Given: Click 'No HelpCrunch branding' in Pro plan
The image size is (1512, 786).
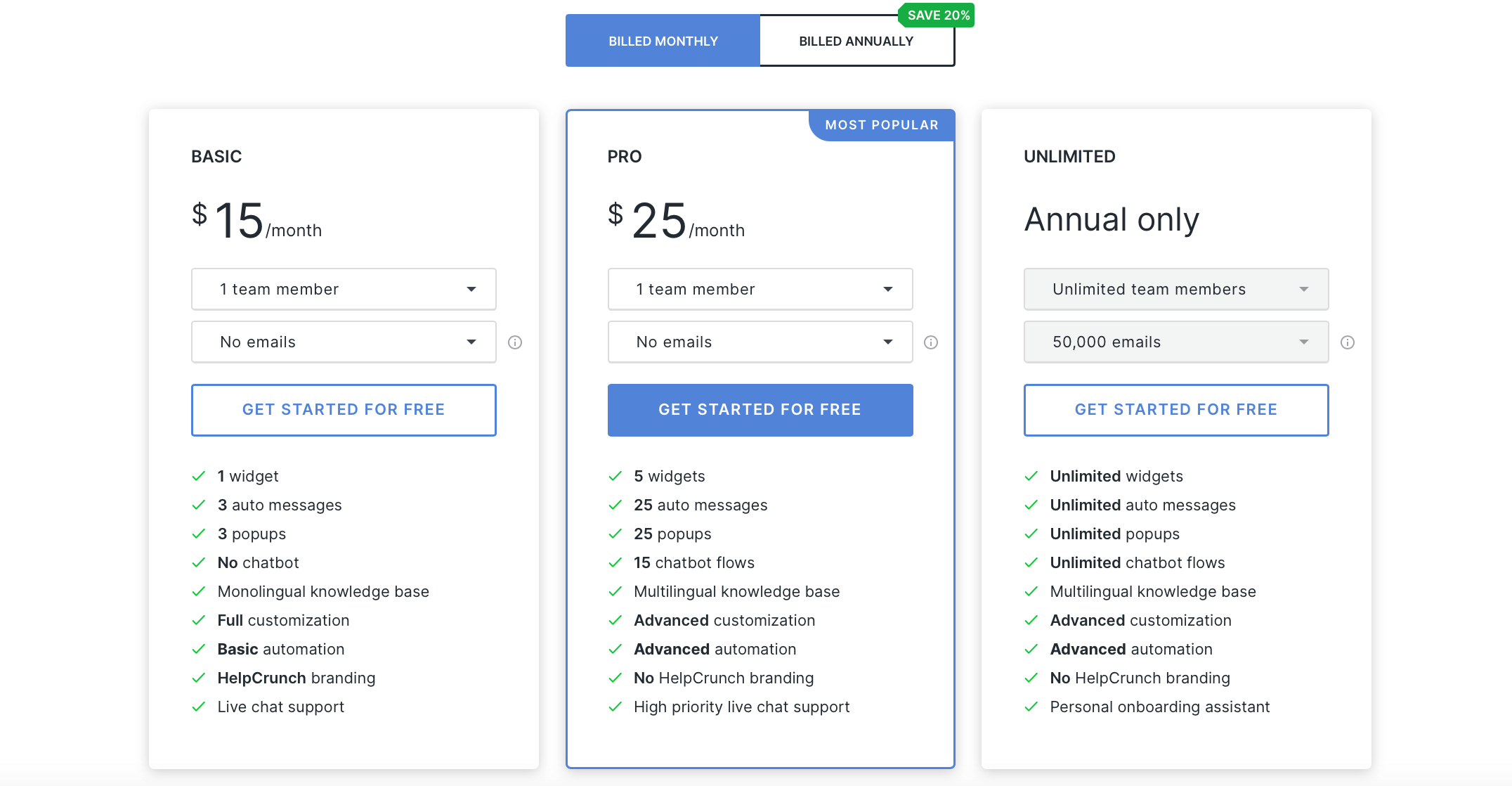Looking at the screenshot, I should pyautogui.click(x=724, y=678).
